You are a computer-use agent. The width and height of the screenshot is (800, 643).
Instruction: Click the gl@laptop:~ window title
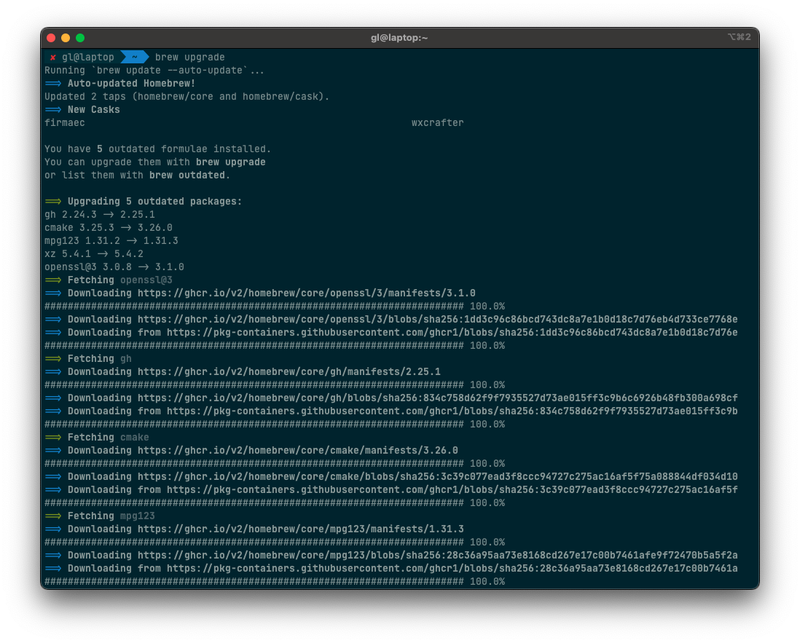[399, 37]
